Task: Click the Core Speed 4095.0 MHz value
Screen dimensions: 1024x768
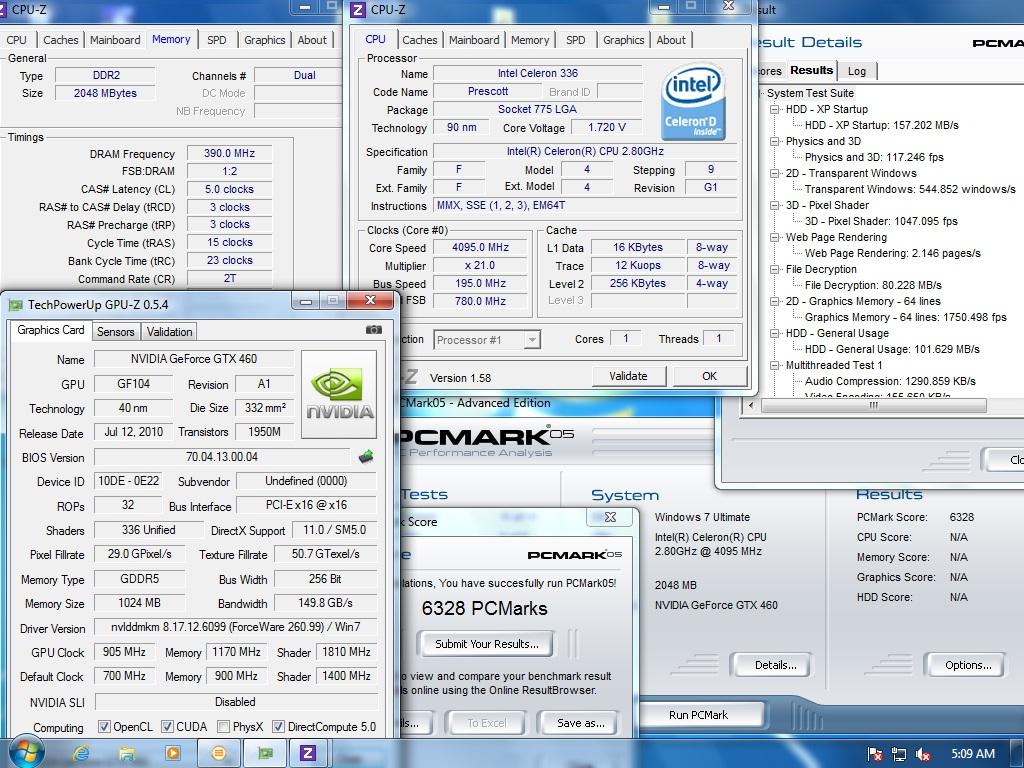Action: 481,248
